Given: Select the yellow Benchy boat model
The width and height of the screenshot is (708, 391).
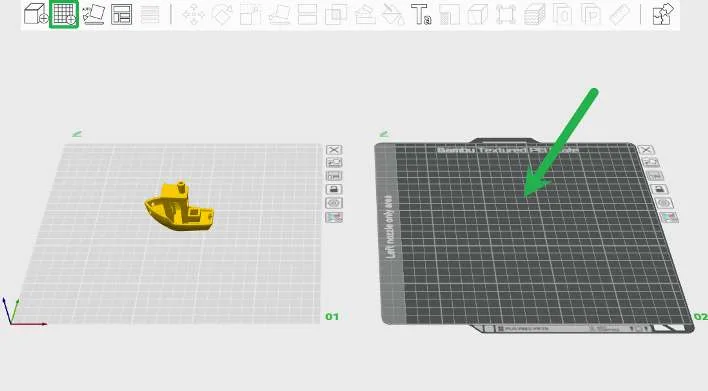Looking at the screenshot, I should (179, 207).
